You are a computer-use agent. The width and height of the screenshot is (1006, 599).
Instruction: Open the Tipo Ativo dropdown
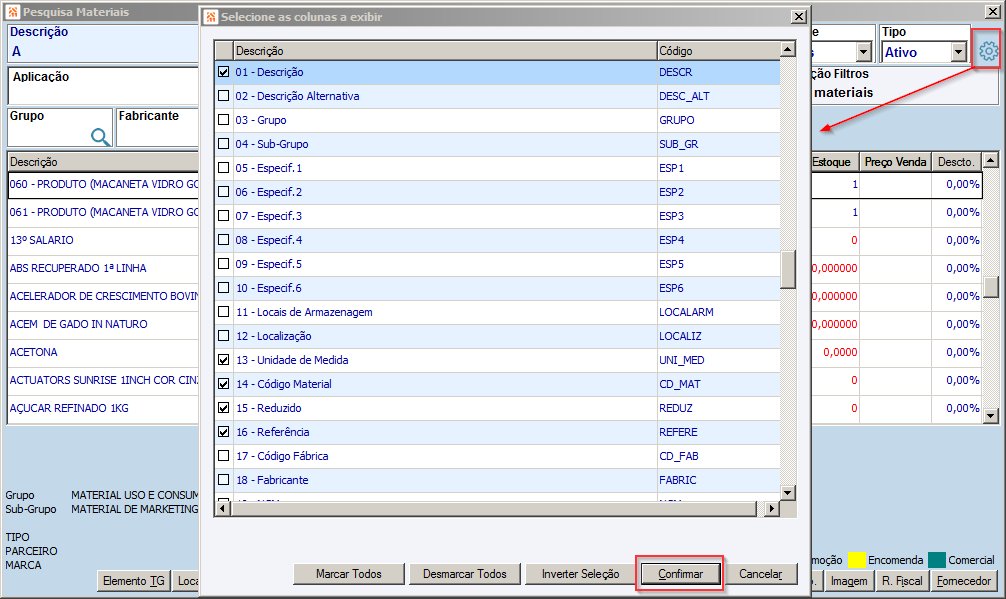pos(959,52)
